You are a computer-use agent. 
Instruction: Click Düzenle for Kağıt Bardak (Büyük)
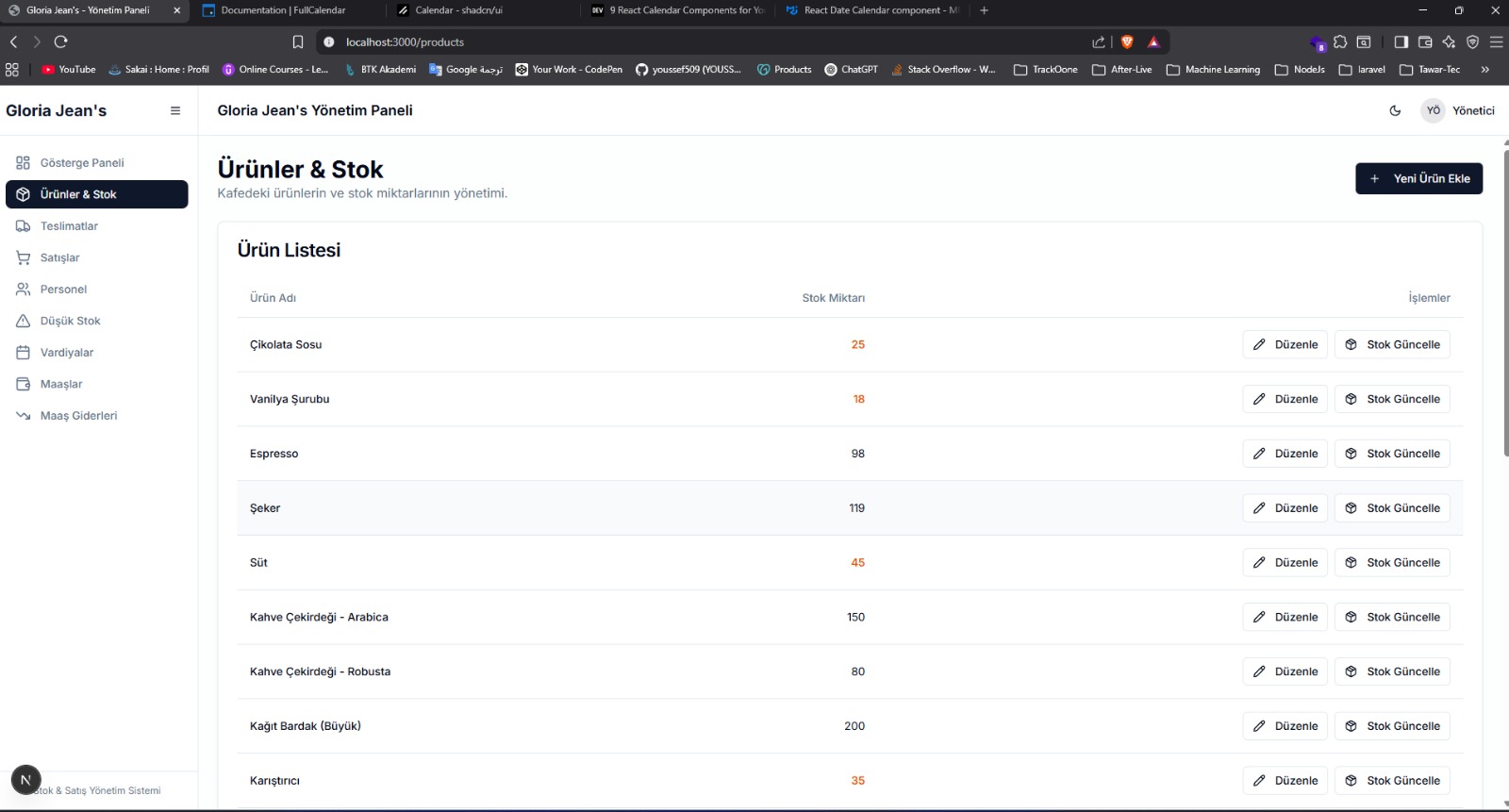click(x=1285, y=726)
